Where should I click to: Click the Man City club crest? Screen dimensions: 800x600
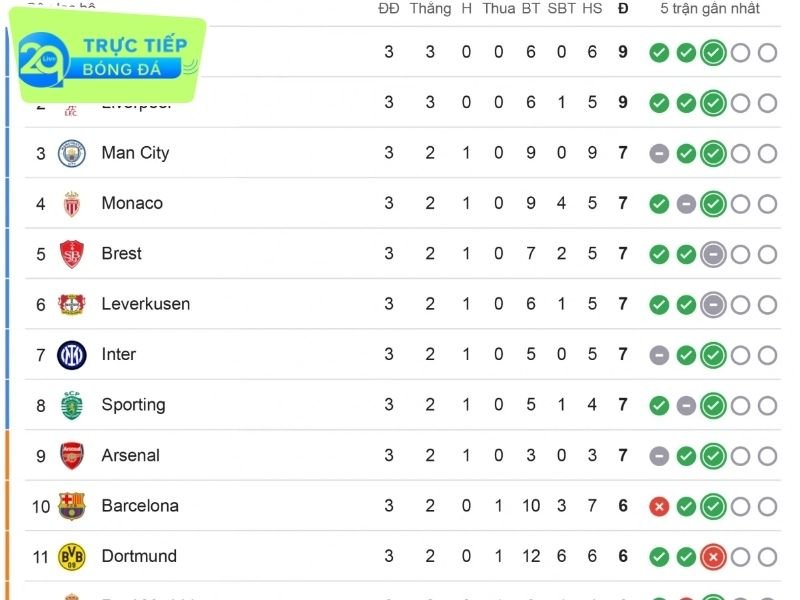point(71,153)
